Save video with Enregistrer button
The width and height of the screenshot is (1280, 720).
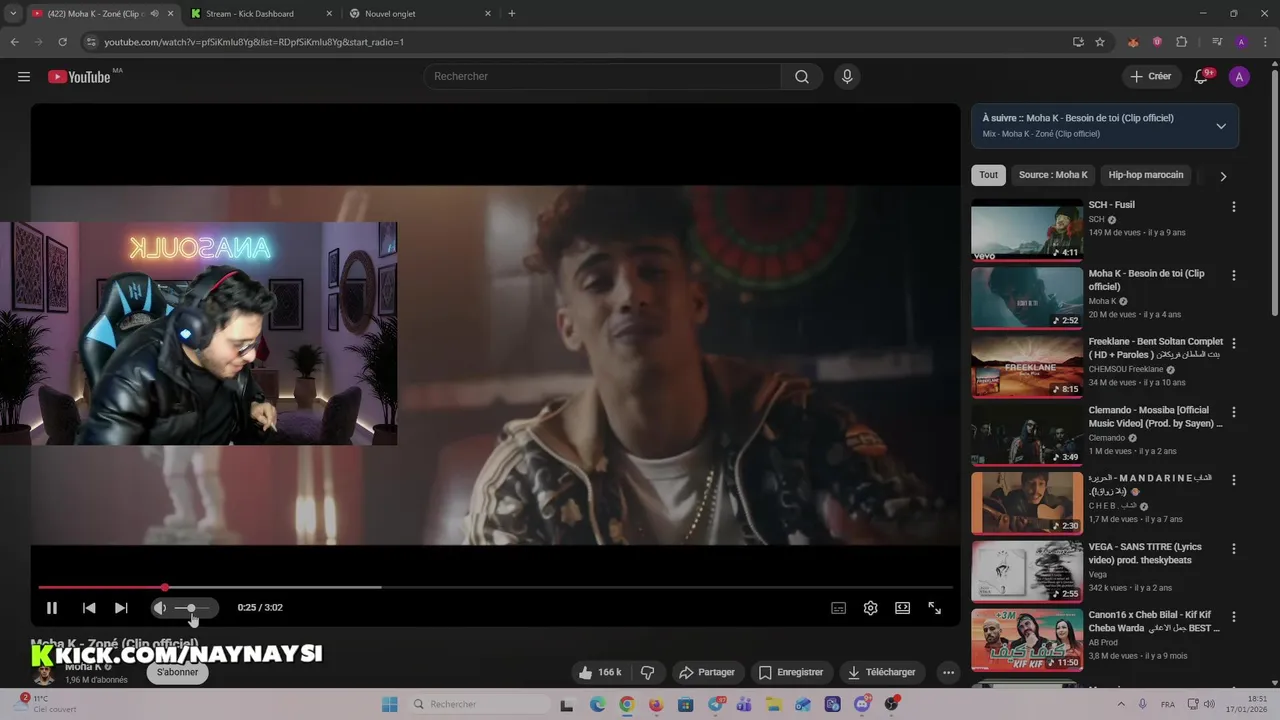[x=791, y=673]
